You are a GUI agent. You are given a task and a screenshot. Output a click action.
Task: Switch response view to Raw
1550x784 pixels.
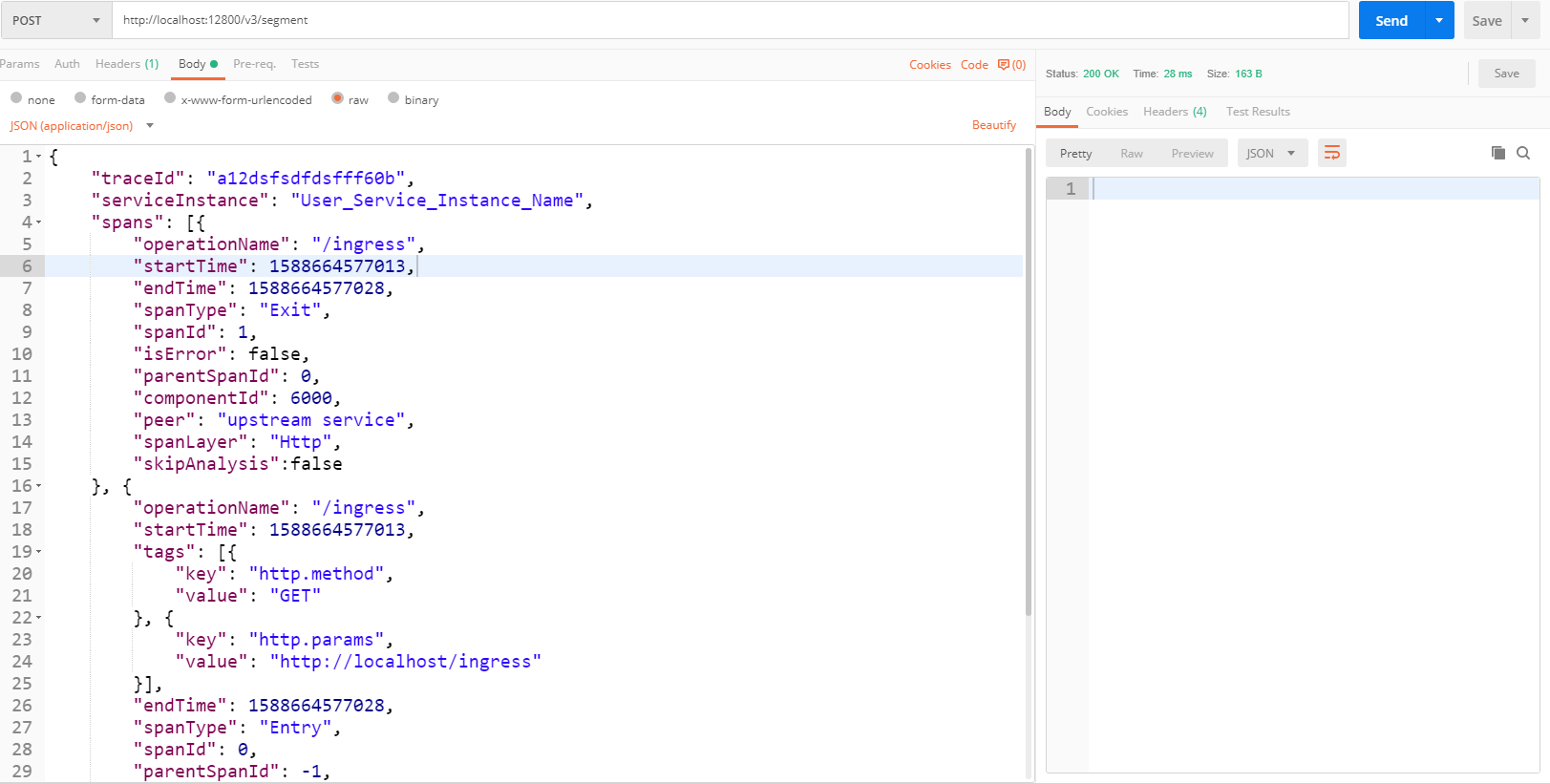point(1132,153)
